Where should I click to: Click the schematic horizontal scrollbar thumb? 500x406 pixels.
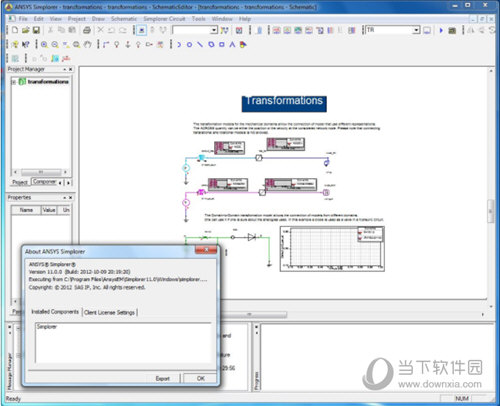tap(249, 314)
